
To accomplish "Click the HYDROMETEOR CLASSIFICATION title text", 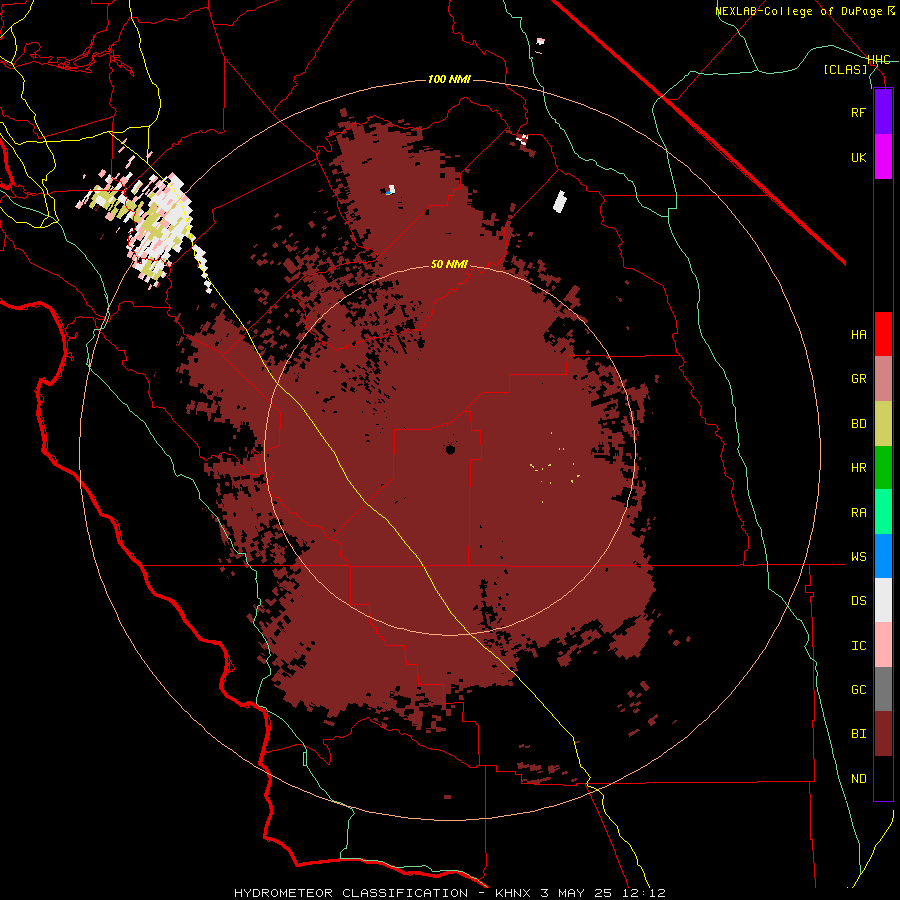I will 351,893.
